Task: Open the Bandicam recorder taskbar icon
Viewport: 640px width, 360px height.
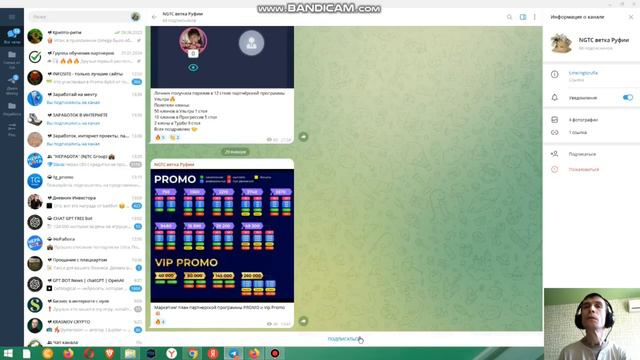Action: coord(275,353)
